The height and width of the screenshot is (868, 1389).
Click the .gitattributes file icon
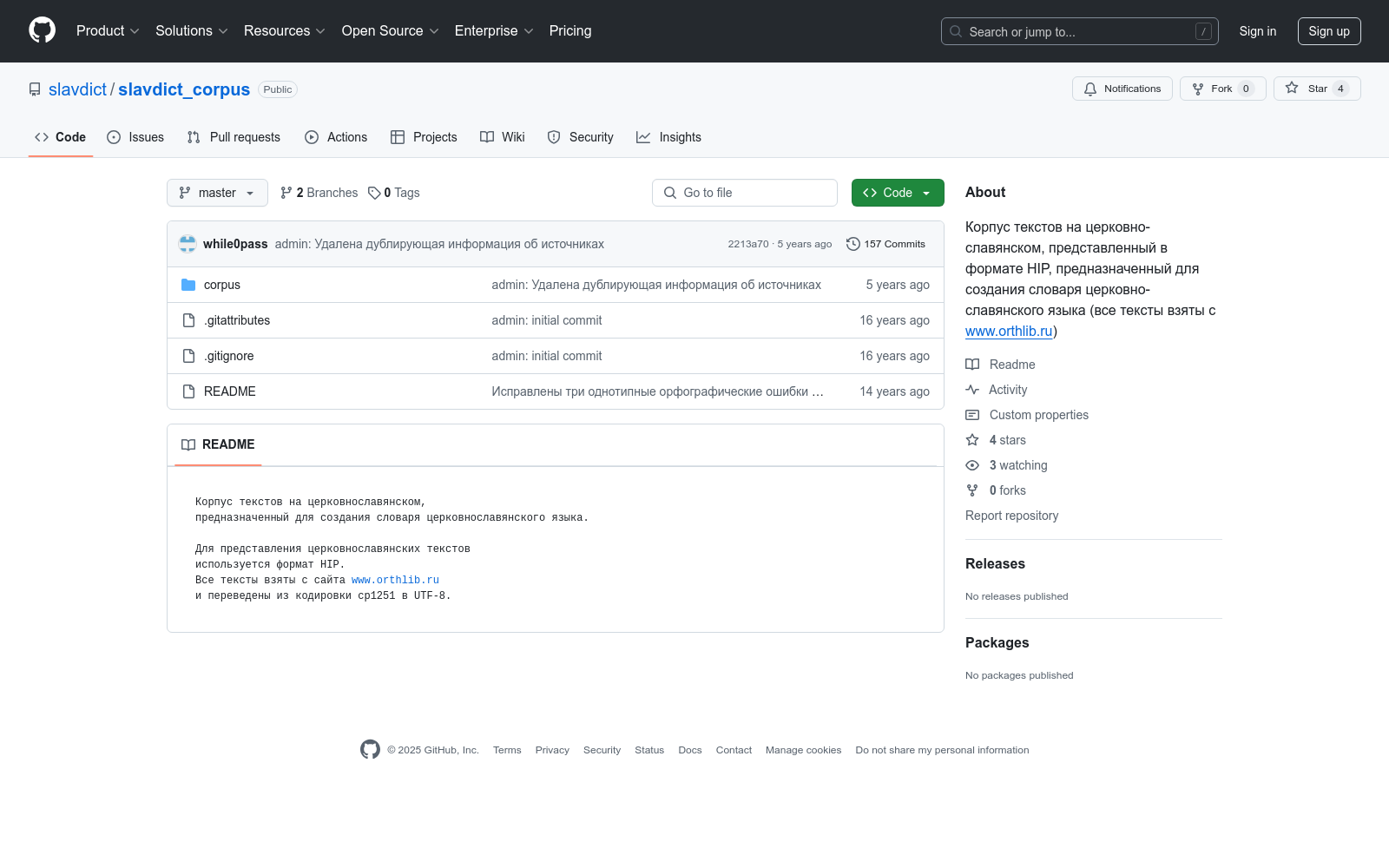pyautogui.click(x=188, y=320)
